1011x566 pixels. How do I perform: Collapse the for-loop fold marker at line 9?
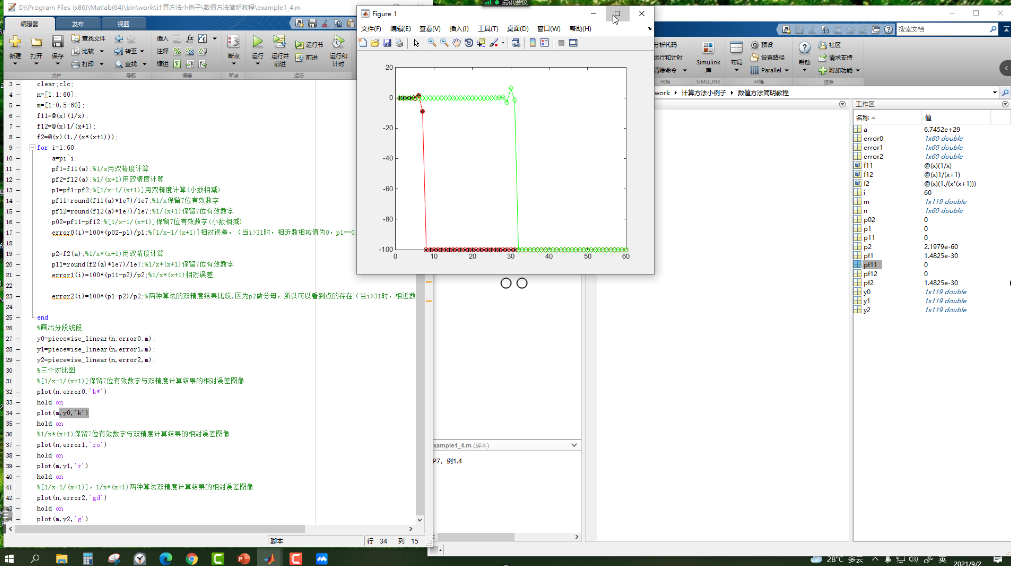click(32, 148)
